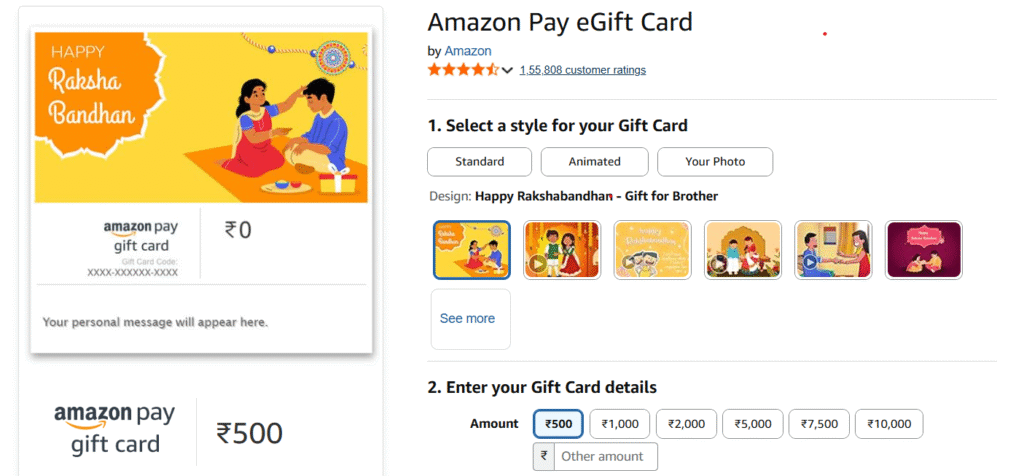Expand designs with See more

(x=470, y=319)
